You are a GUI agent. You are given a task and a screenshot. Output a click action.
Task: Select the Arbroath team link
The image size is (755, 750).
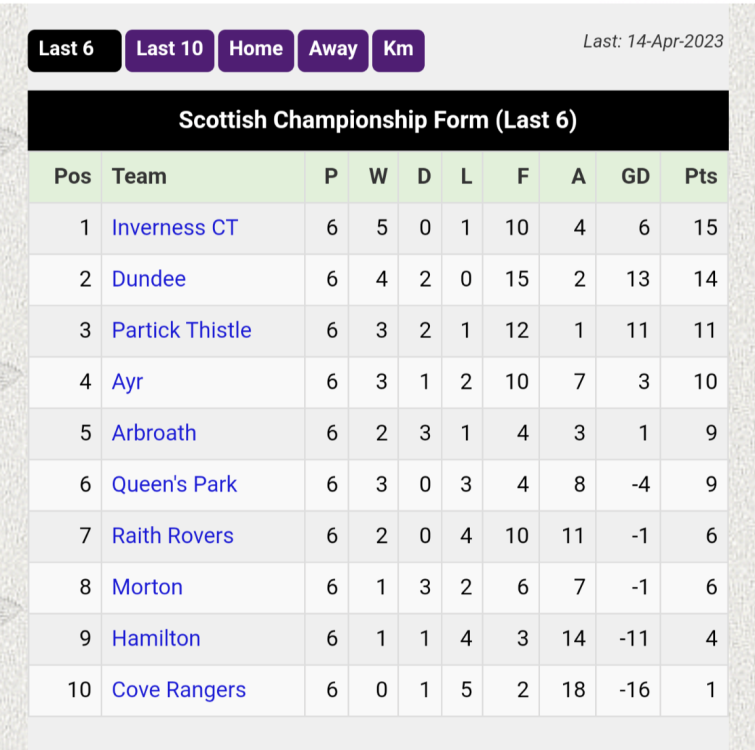pos(154,433)
